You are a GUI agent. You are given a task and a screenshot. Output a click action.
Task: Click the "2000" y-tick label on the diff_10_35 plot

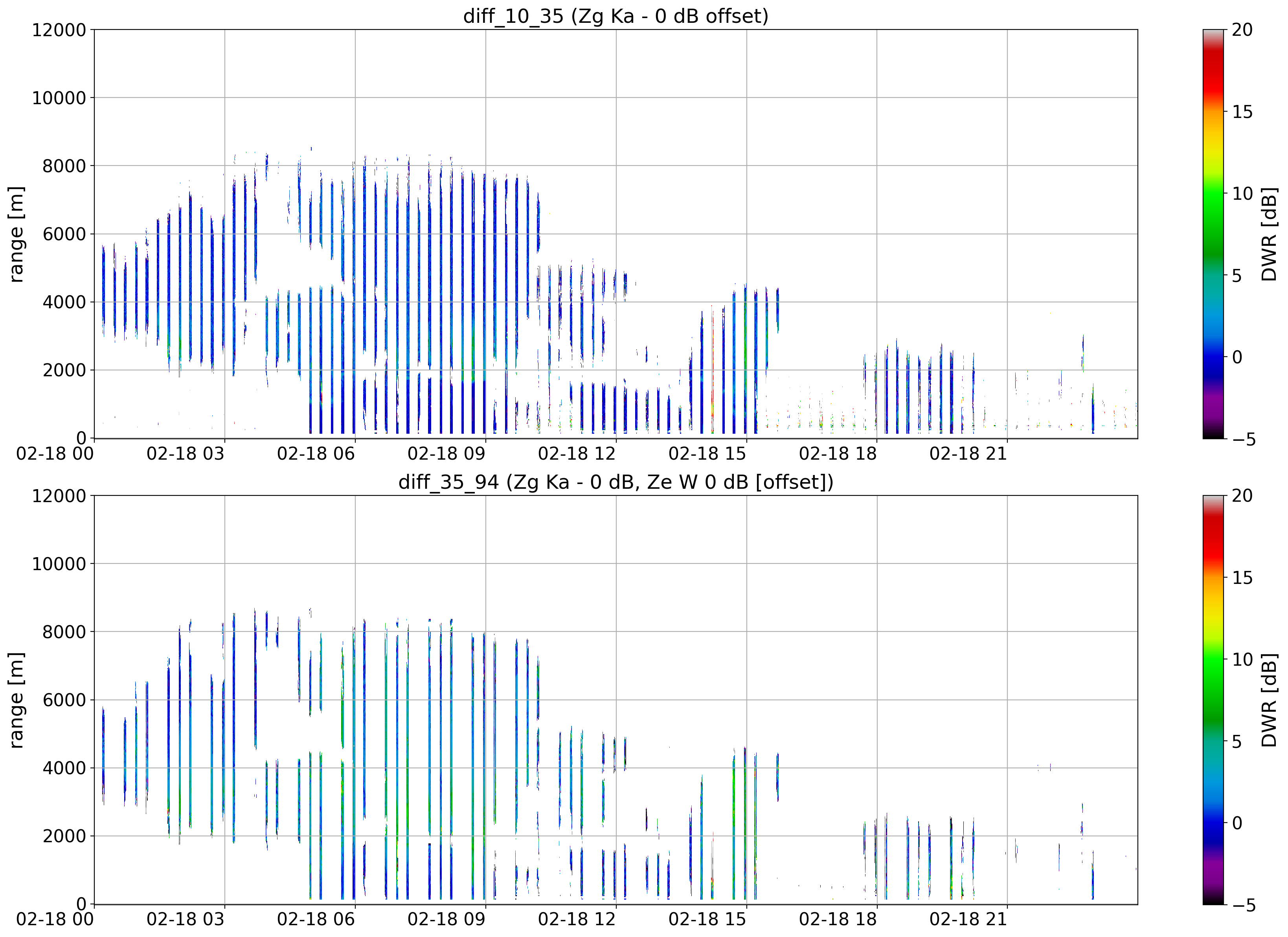(x=64, y=370)
